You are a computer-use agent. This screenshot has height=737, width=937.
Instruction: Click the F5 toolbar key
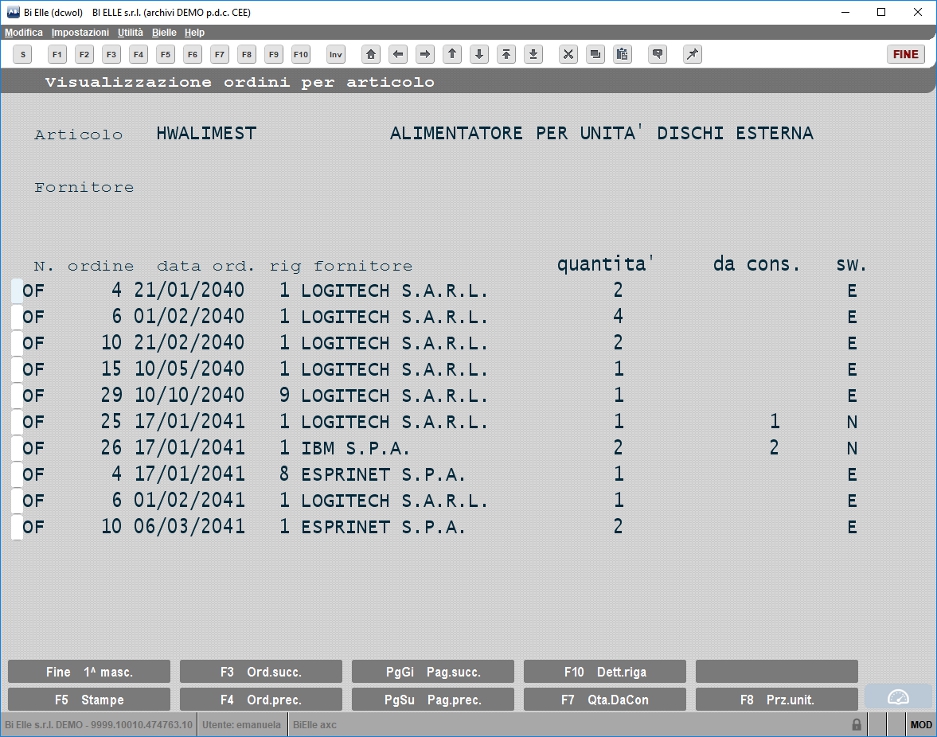[x=166, y=54]
